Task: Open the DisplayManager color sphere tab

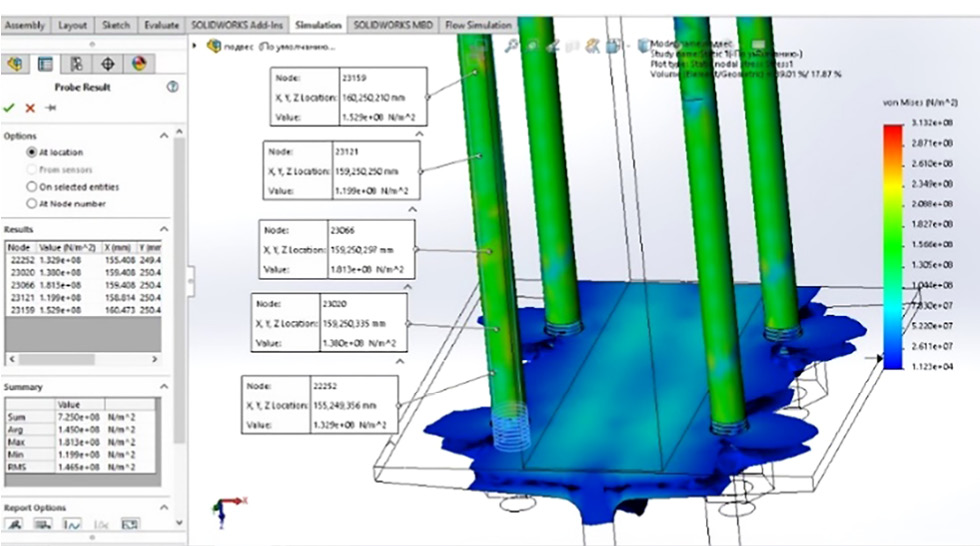Action: pyautogui.click(x=138, y=63)
